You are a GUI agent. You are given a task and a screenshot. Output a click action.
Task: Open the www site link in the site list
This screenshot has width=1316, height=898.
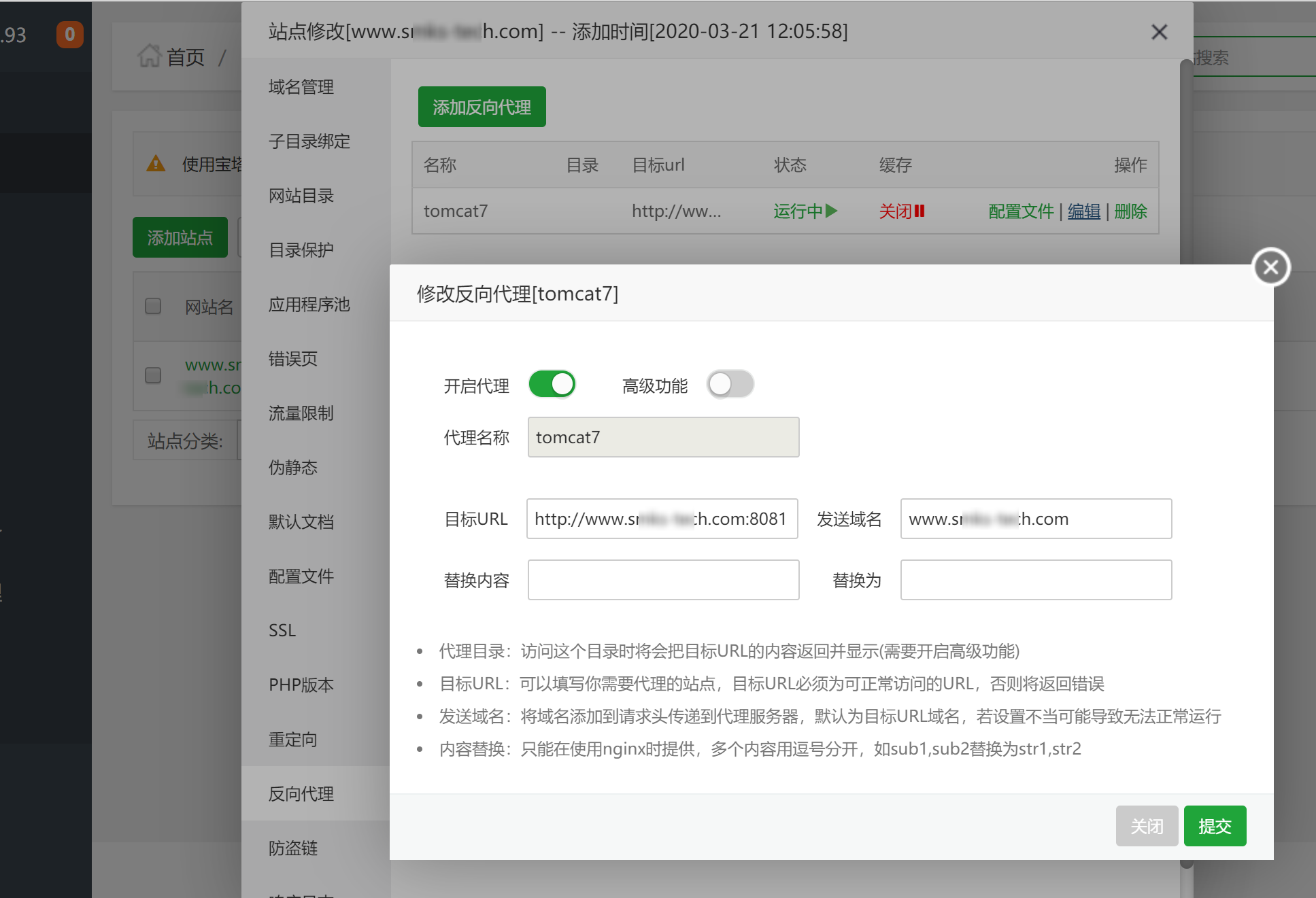(213, 376)
